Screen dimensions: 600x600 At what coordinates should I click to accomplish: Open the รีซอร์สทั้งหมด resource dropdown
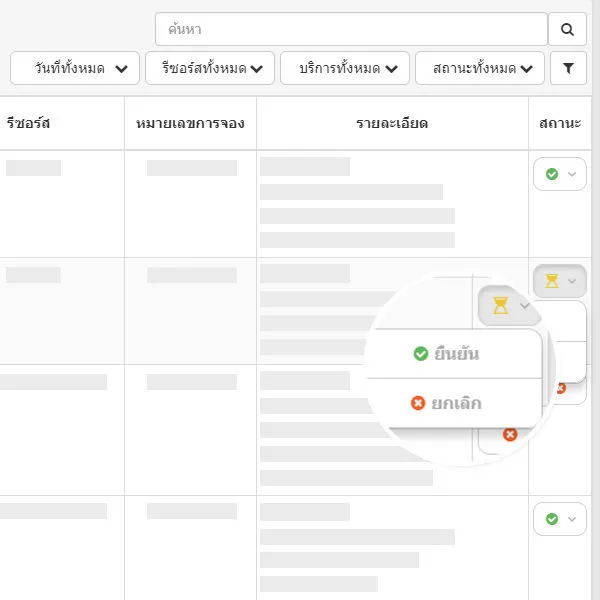[209, 68]
